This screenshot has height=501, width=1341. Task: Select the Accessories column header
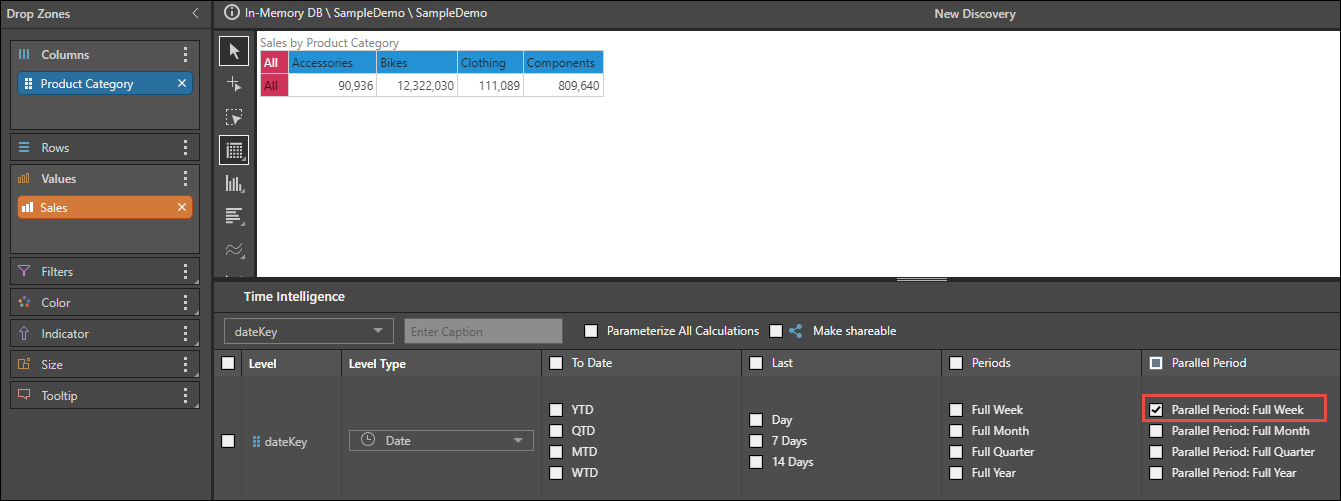click(332, 63)
